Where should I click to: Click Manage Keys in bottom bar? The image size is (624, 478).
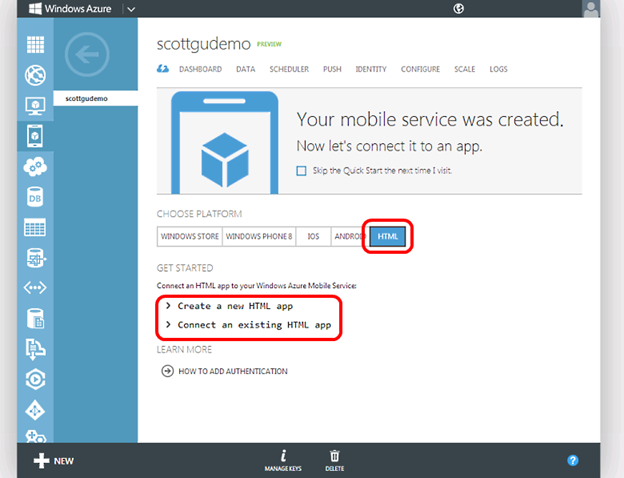click(283, 461)
